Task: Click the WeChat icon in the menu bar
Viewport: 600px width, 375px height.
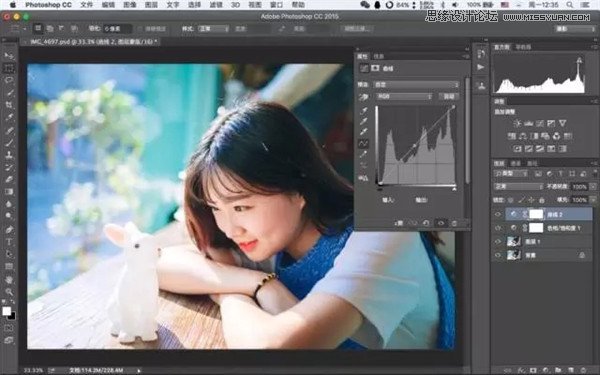Action: tap(365, 5)
